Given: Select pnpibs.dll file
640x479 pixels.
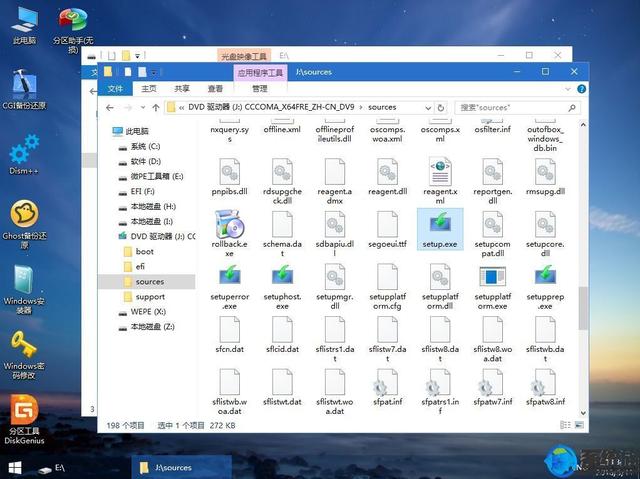Looking at the screenshot, I should click(229, 176).
